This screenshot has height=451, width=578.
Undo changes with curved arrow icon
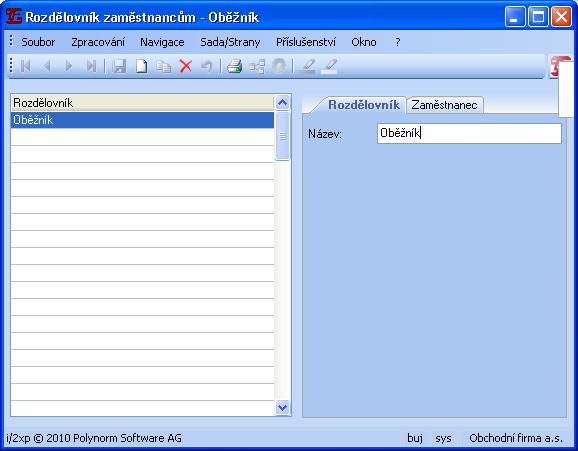[207, 66]
